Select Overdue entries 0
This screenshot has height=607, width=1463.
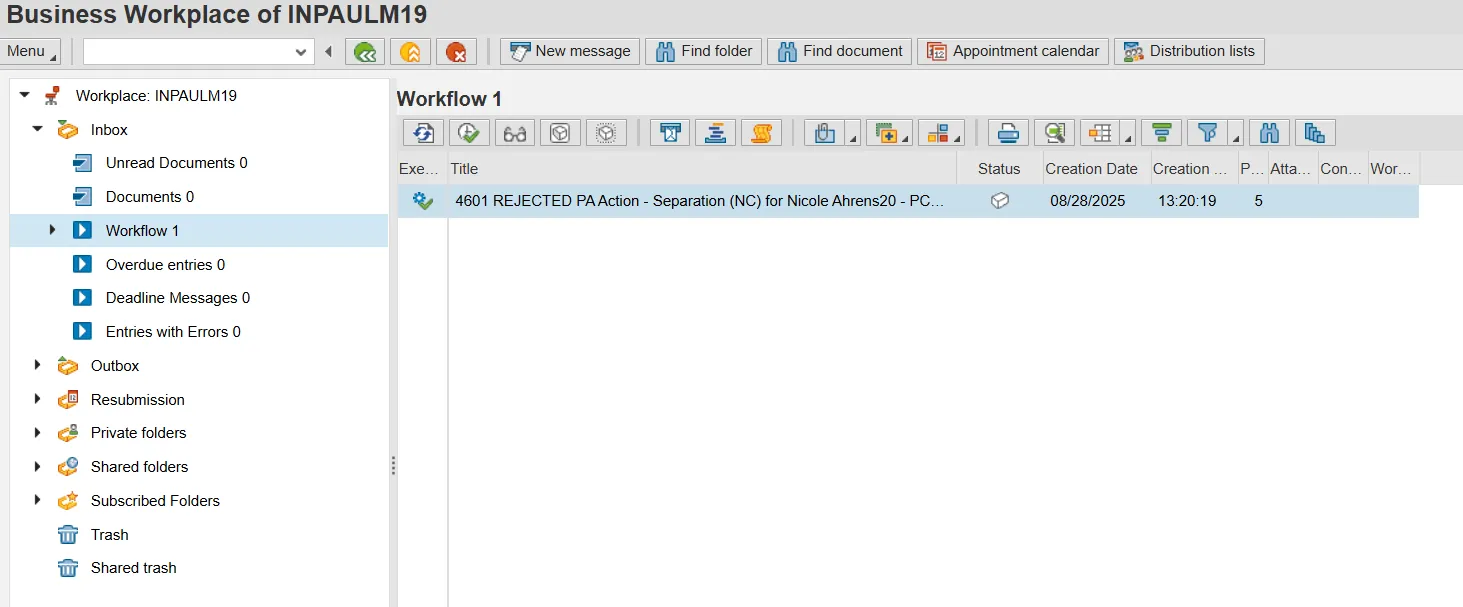[x=165, y=265]
